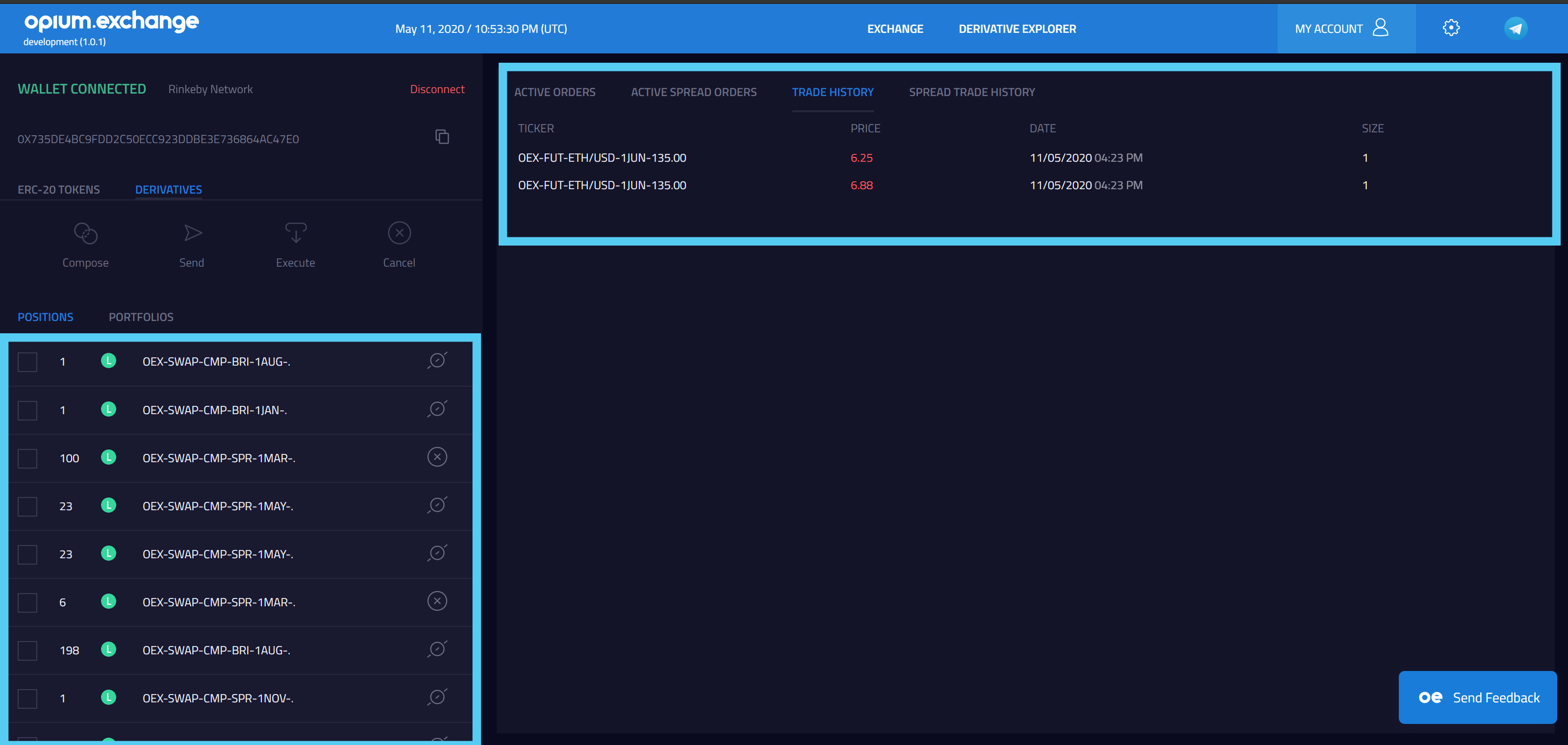This screenshot has height=745, width=1568.
Task: Click cancel icon on quantity 100 OEX-SWAP-CMP-SPR-1MAR row
Action: [x=437, y=457]
